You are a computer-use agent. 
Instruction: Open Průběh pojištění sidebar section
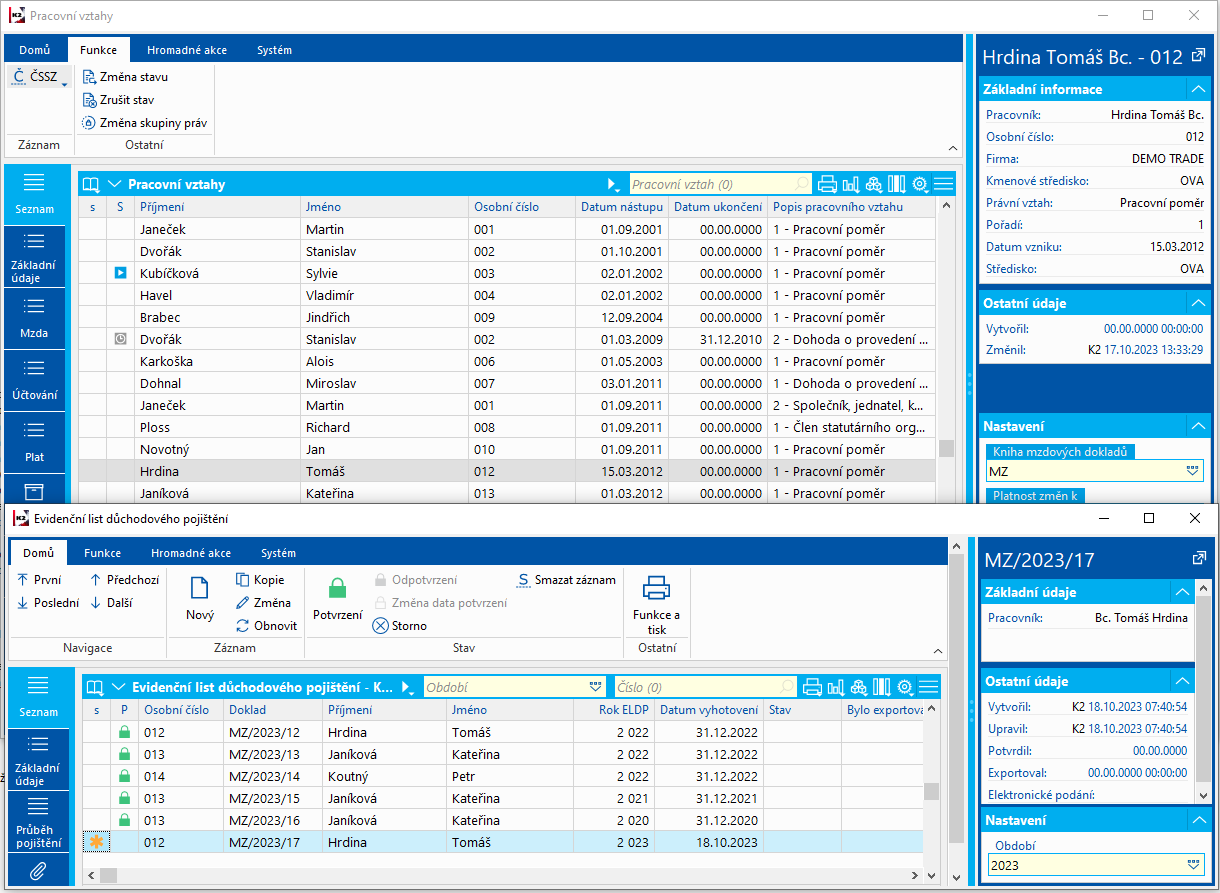pos(38,823)
